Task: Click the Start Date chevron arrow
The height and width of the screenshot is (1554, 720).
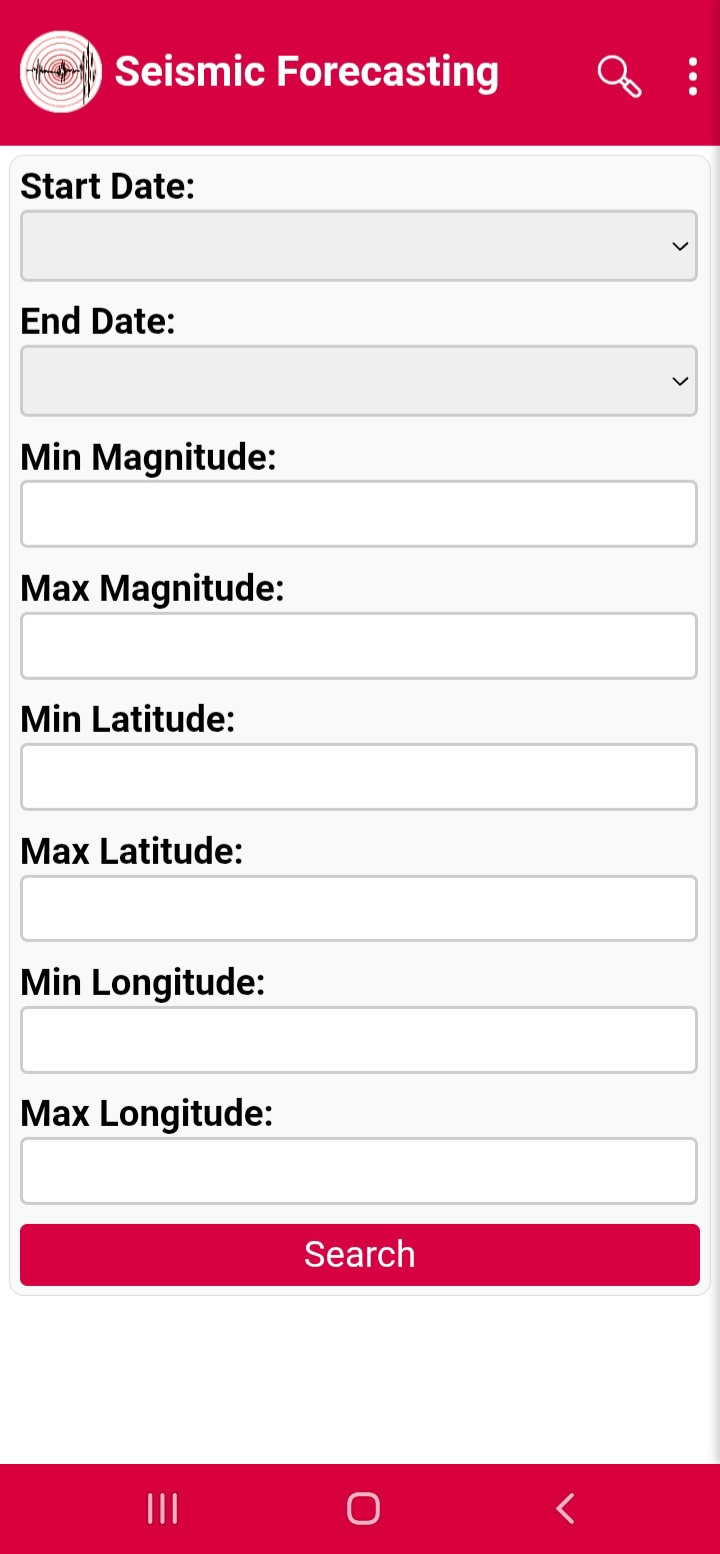Action: click(680, 246)
